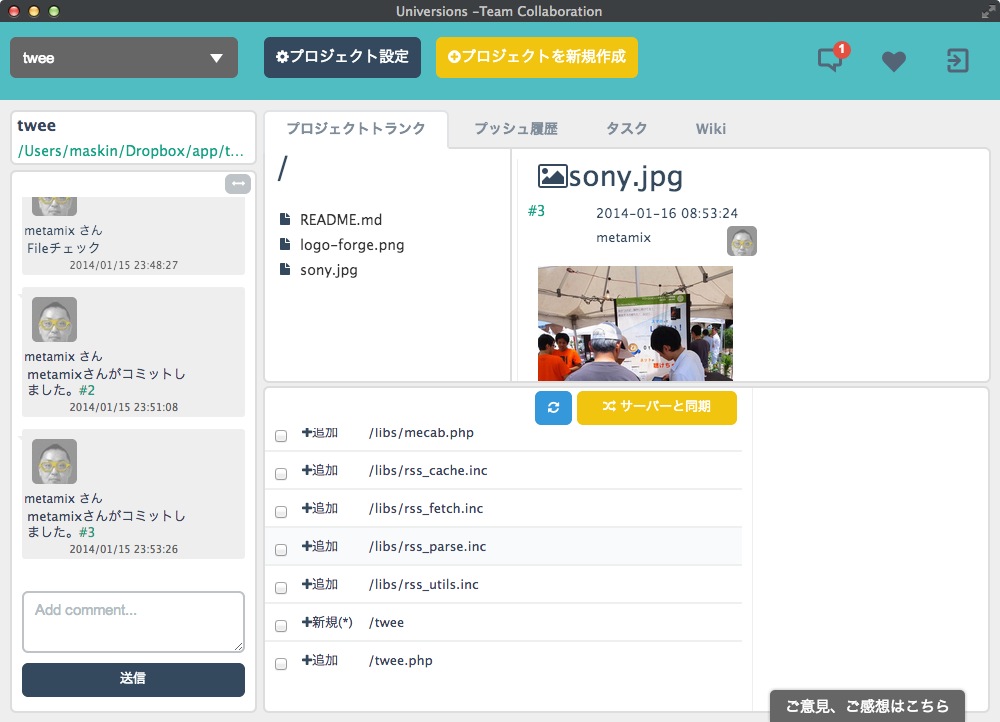The height and width of the screenshot is (722, 1000).
Task: Open the #2 commit link
Action: [87, 391]
